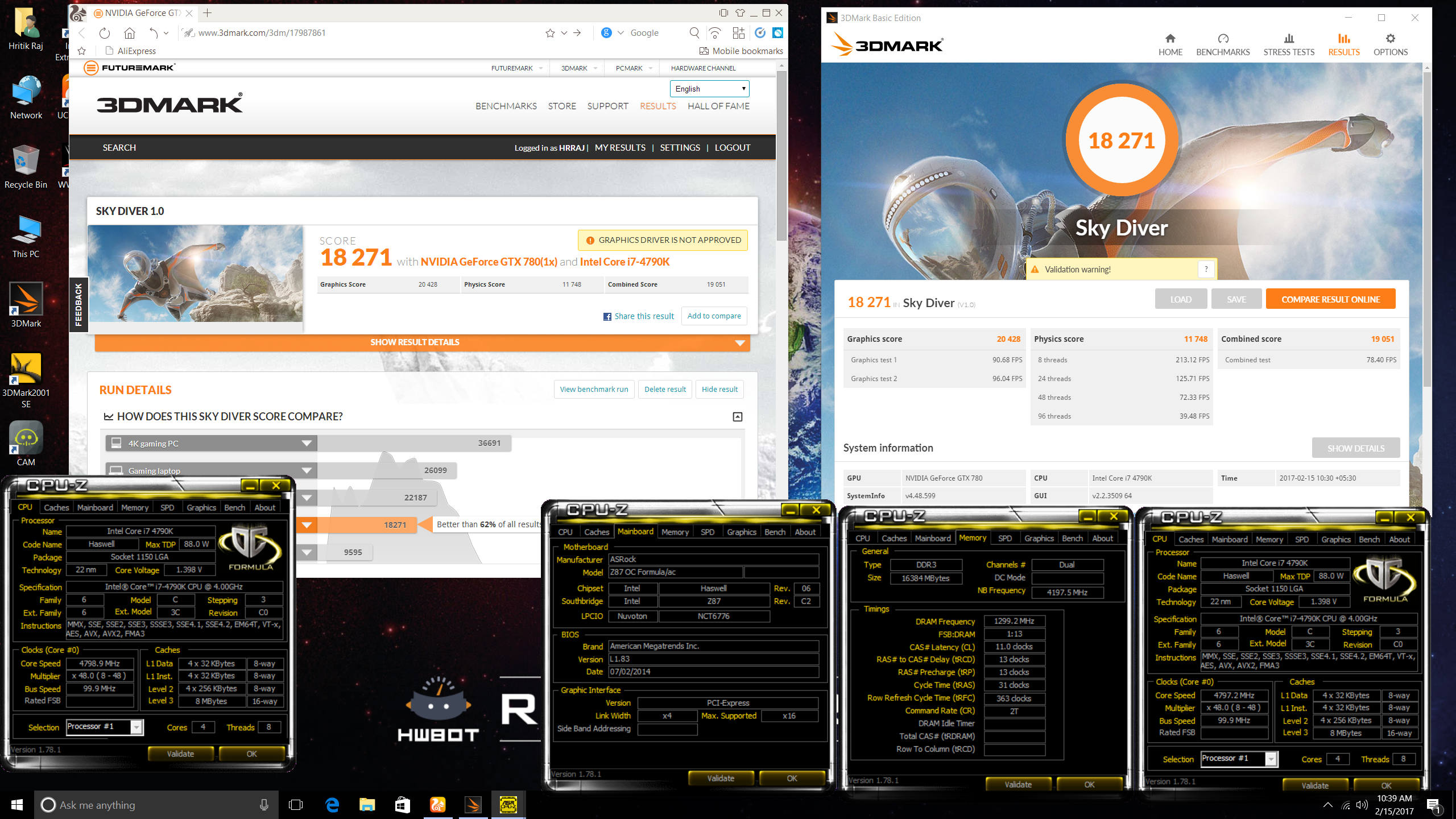Collapse the score comparison panel icon
Viewport: 1456px width, 819px height.
[x=738, y=417]
